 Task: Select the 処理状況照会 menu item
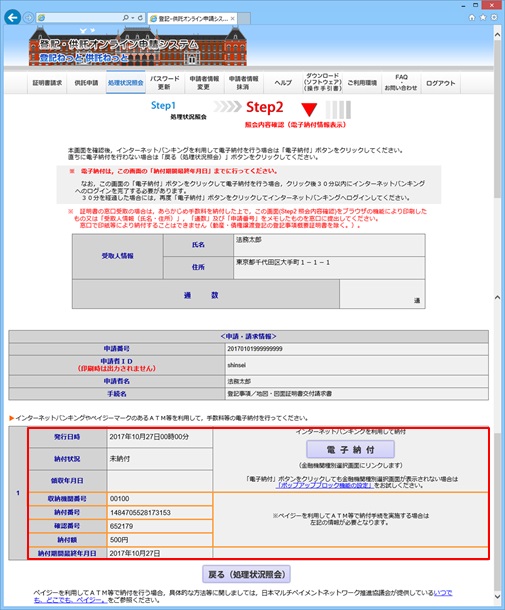pyautogui.click(x=126, y=83)
